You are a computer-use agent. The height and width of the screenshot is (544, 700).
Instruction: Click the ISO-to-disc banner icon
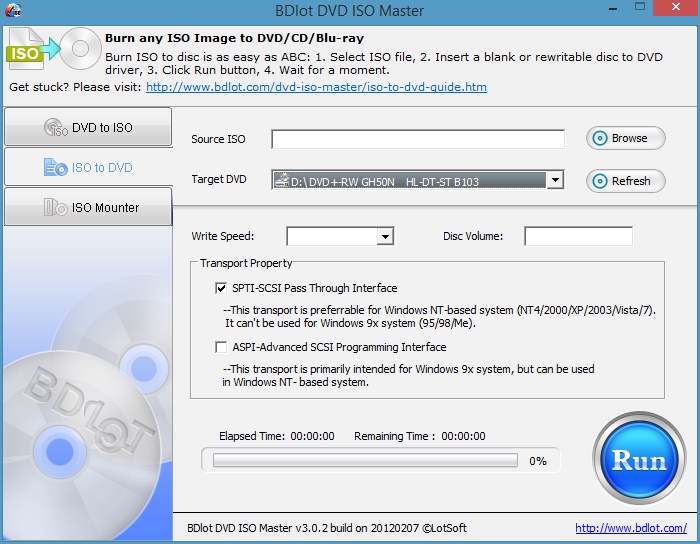tap(54, 49)
